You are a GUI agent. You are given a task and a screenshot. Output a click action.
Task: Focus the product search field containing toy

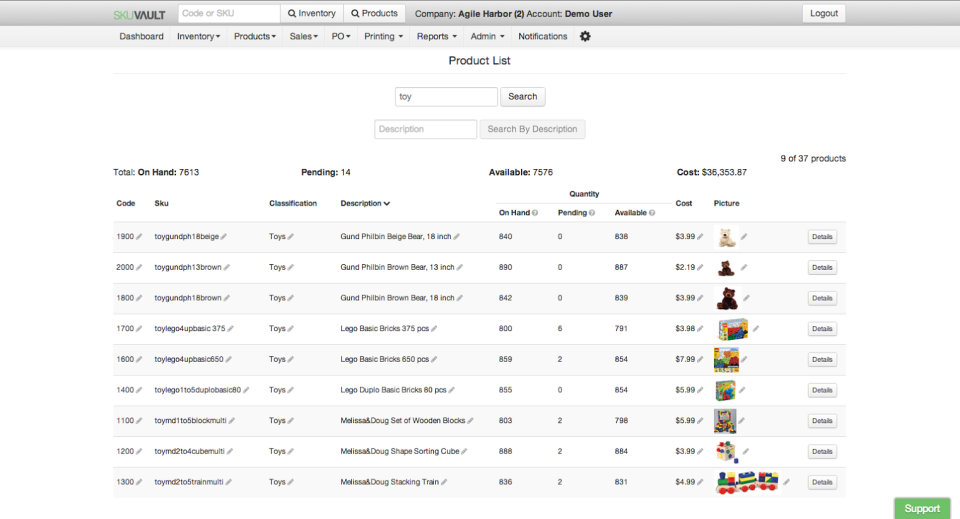click(x=446, y=97)
